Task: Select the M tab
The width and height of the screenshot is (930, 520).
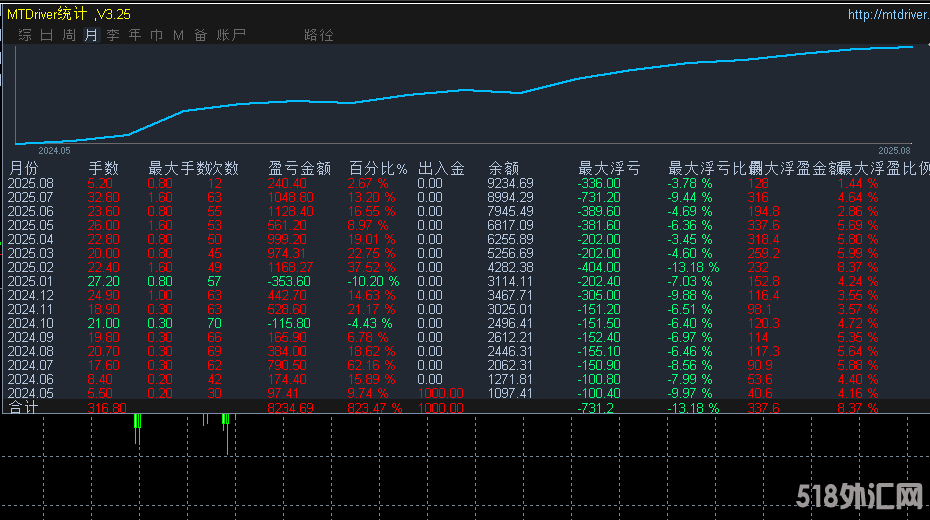Action: tap(178, 35)
